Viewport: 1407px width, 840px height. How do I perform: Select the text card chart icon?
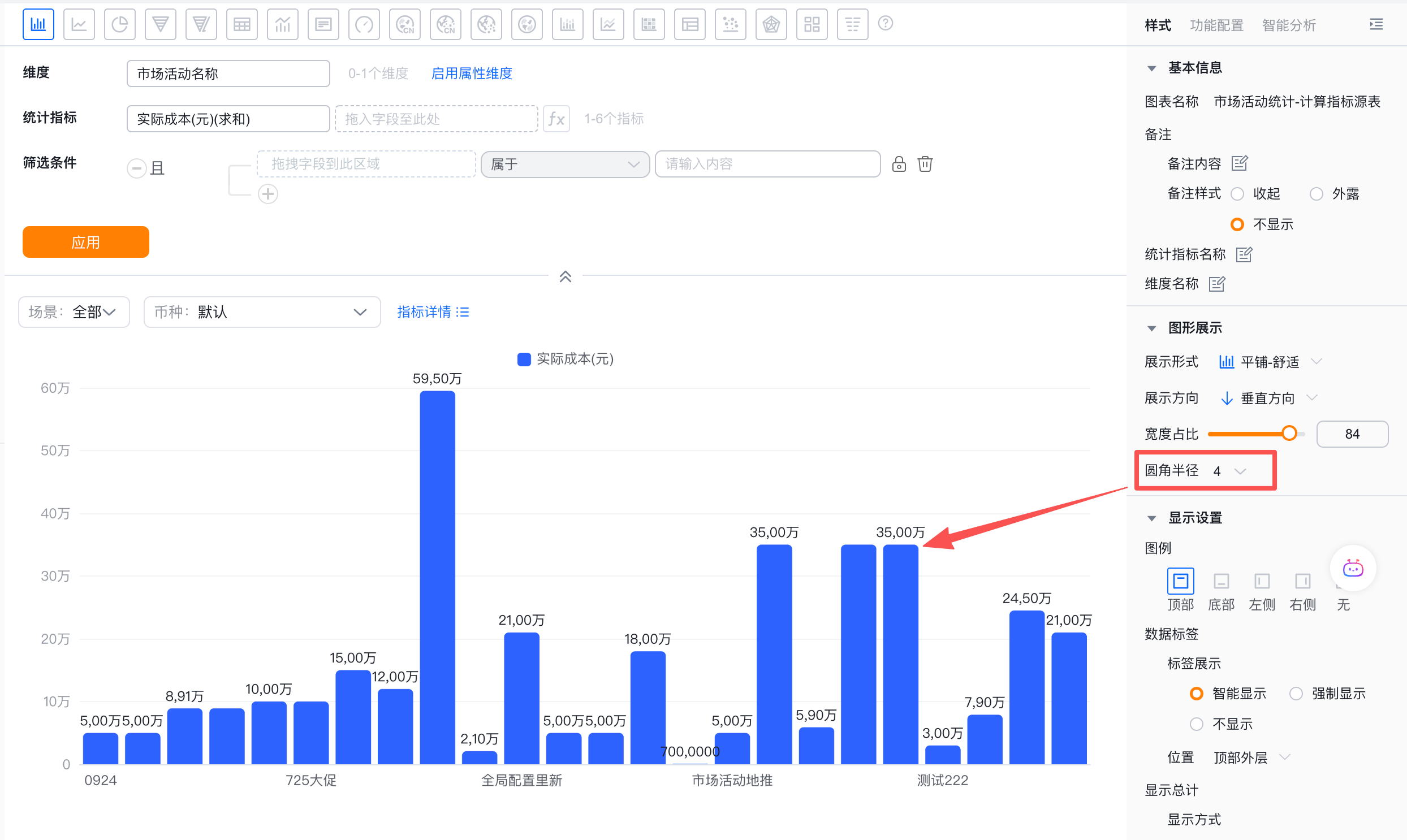[x=323, y=24]
